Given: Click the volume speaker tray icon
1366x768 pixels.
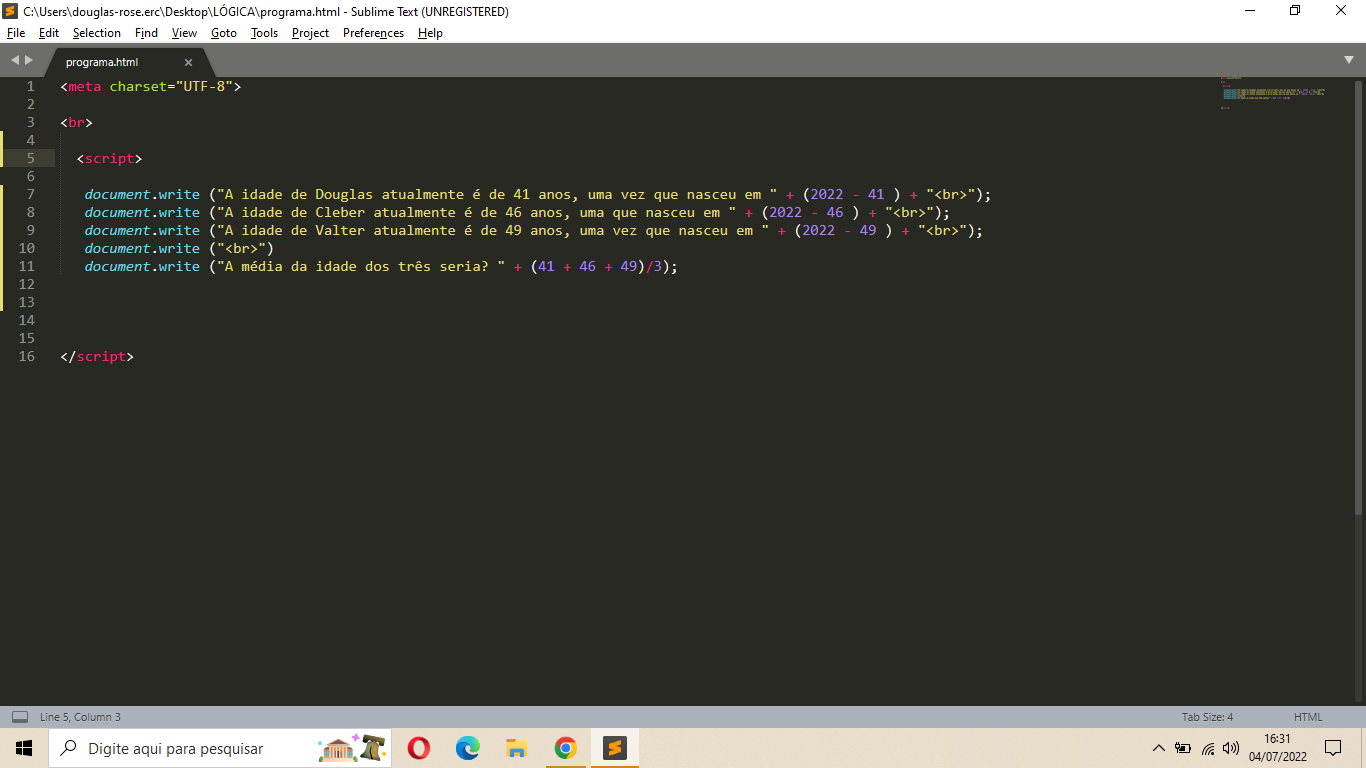Looking at the screenshot, I should coord(1231,748).
